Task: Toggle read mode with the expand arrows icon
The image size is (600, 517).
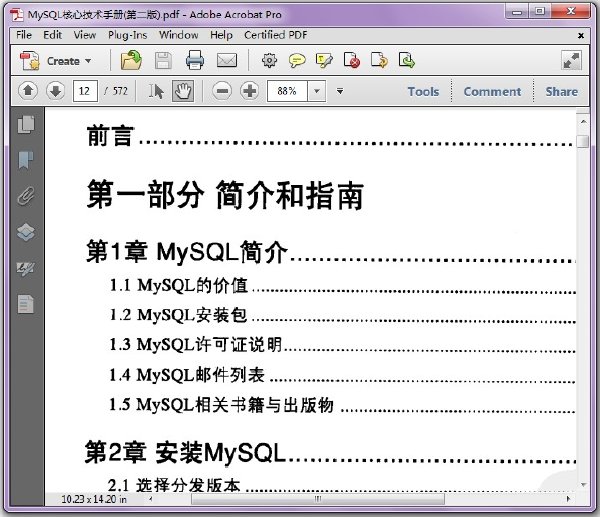Action: (571, 60)
